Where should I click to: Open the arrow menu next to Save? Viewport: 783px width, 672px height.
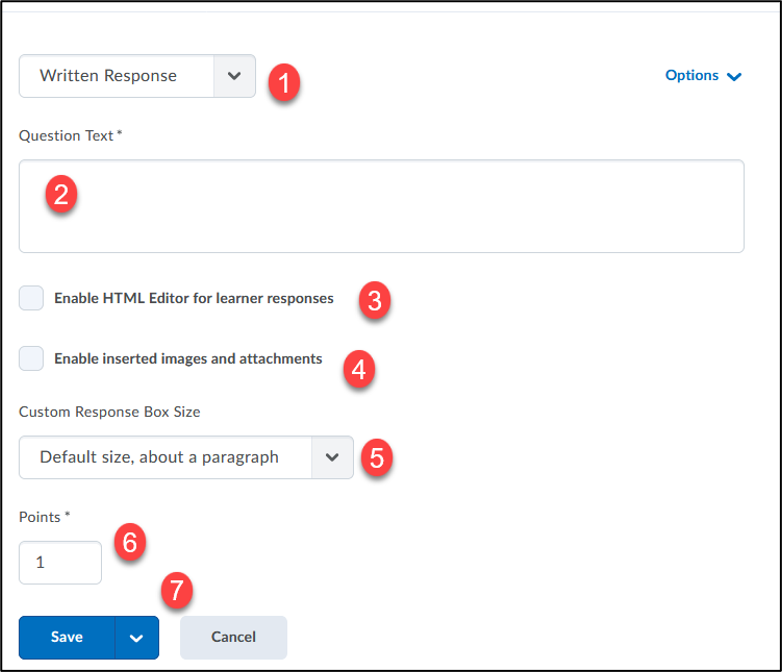point(137,637)
